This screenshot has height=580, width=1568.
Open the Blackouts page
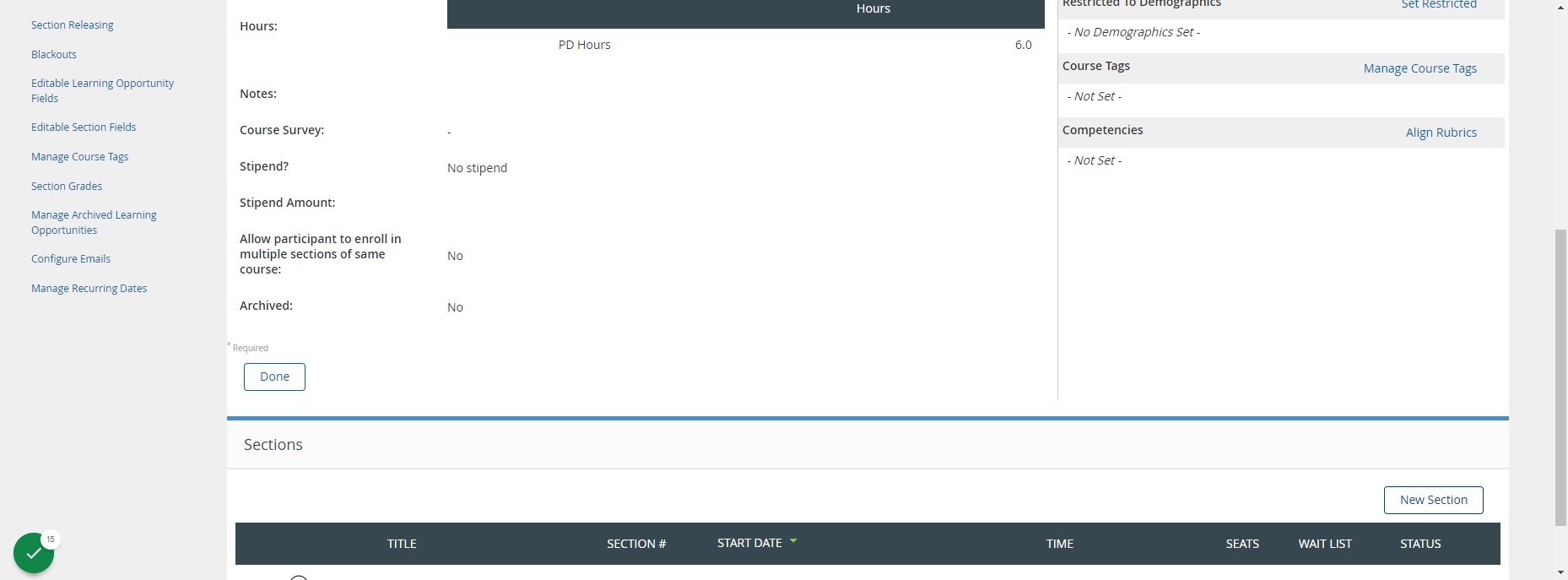click(x=54, y=55)
